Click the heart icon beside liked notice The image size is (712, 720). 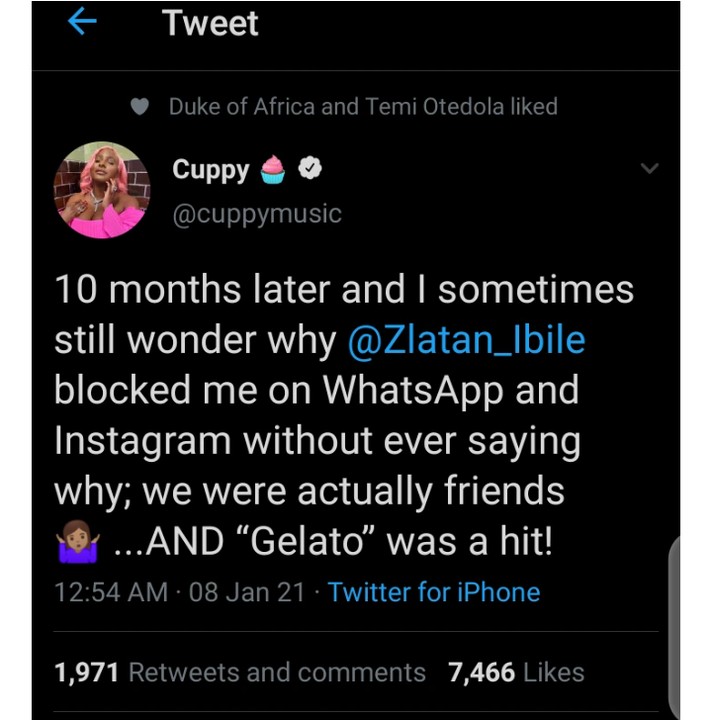[142, 107]
